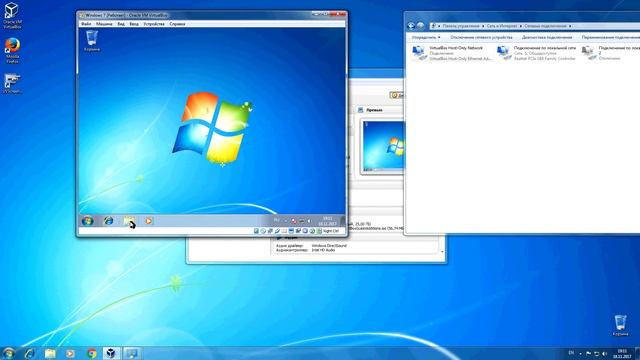Expand the arrow after Сетевые подключения in the breadcrumb
Viewport: 640px width, 360px height.
pos(570,26)
